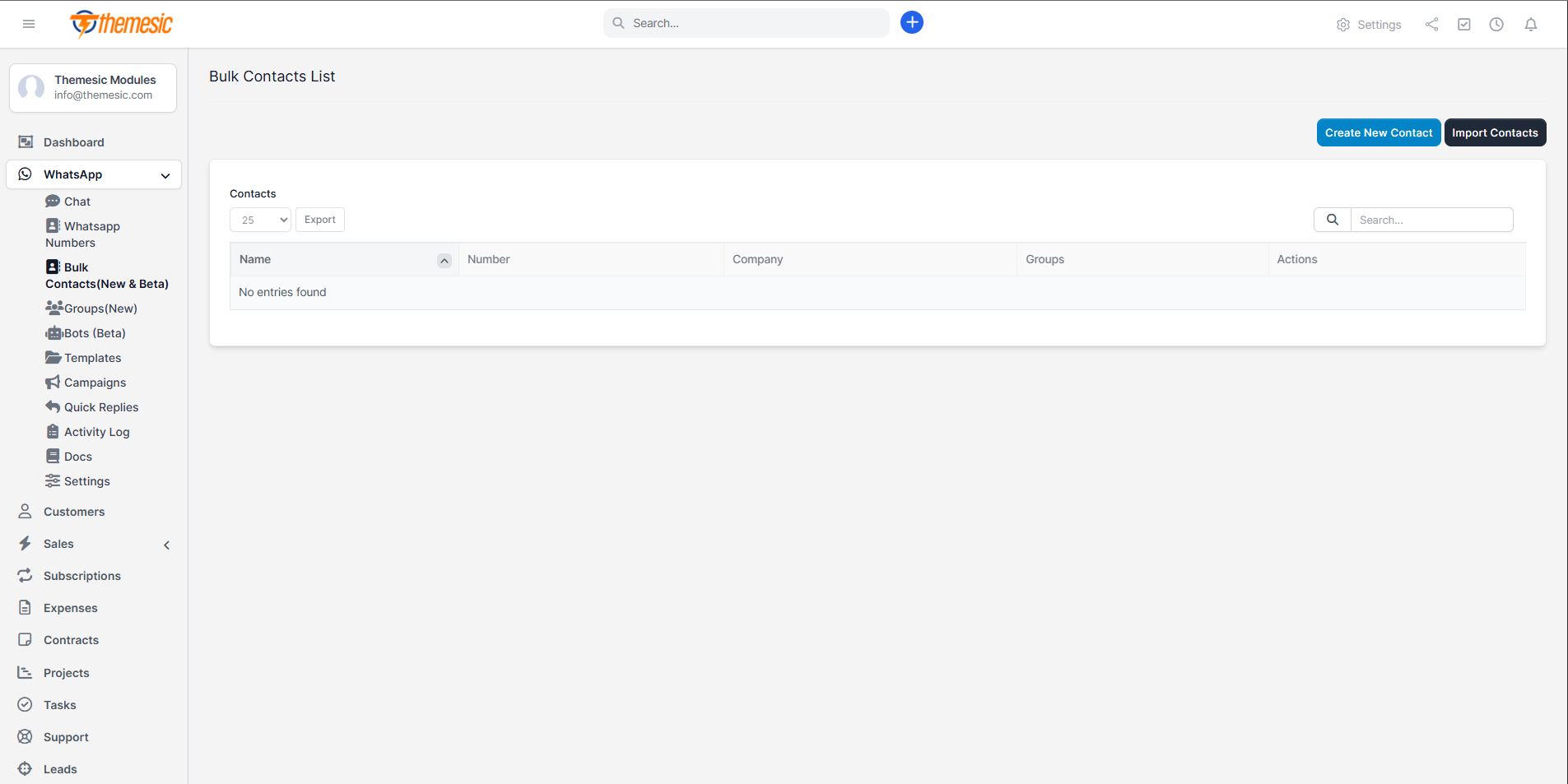Click the WhatsApp menu label
Screen dimensions: 1568x784
coord(72,174)
